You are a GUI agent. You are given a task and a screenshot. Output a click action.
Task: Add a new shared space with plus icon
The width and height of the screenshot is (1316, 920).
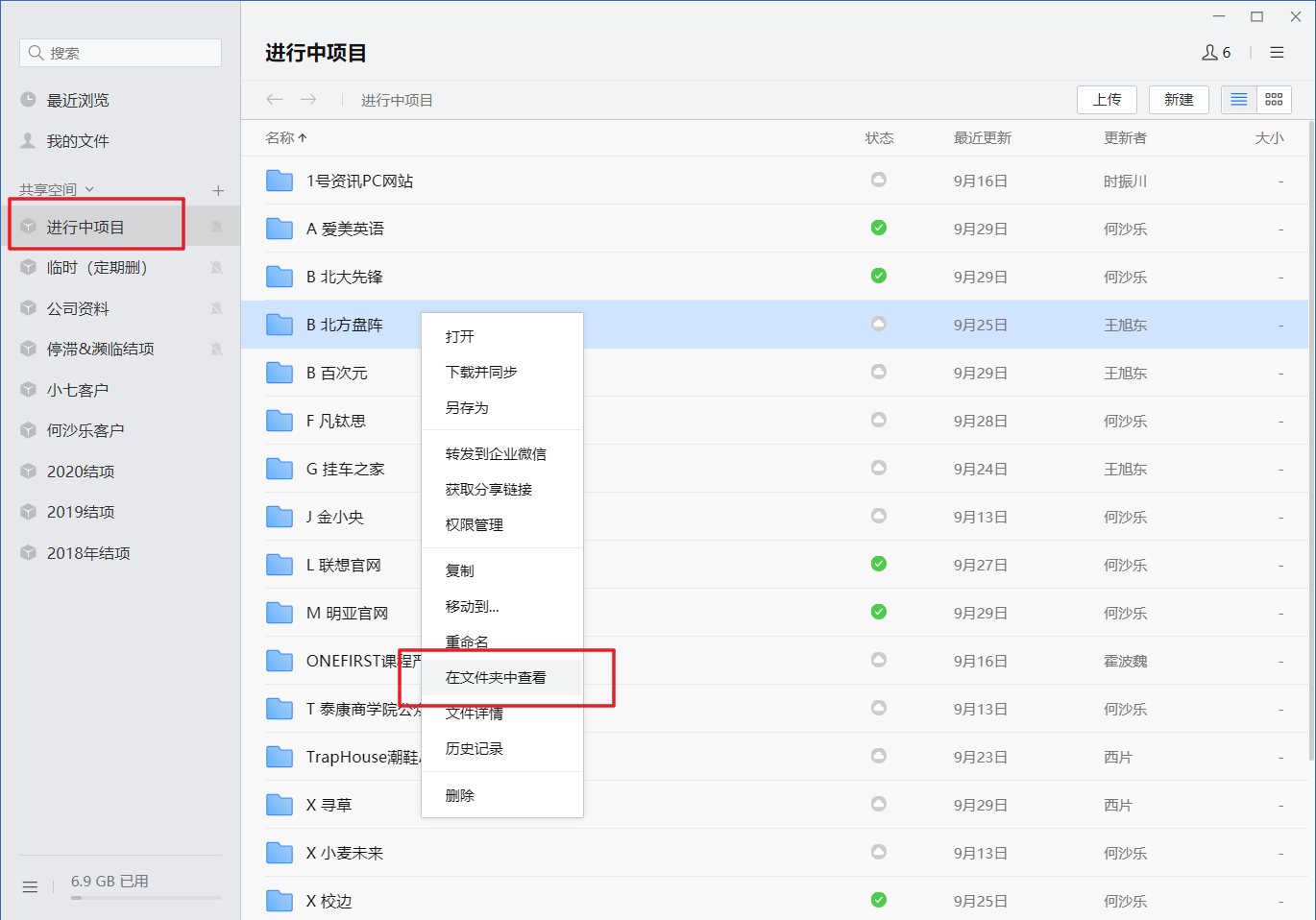click(x=218, y=190)
